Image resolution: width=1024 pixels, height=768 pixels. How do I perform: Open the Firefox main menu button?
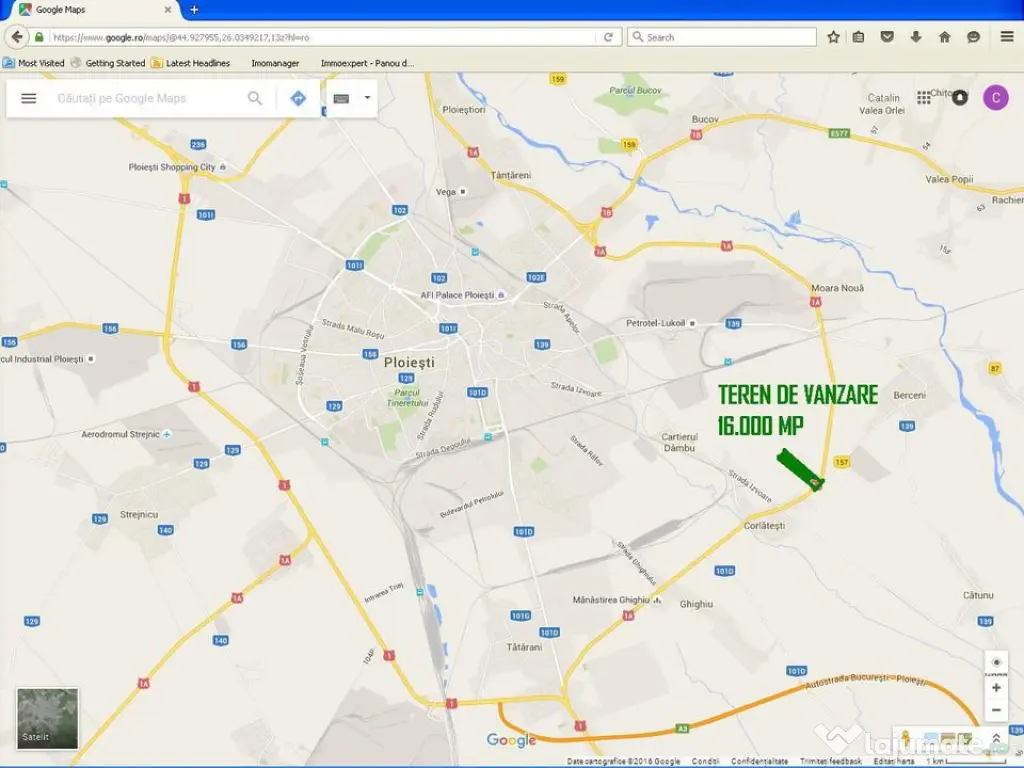[1006, 37]
